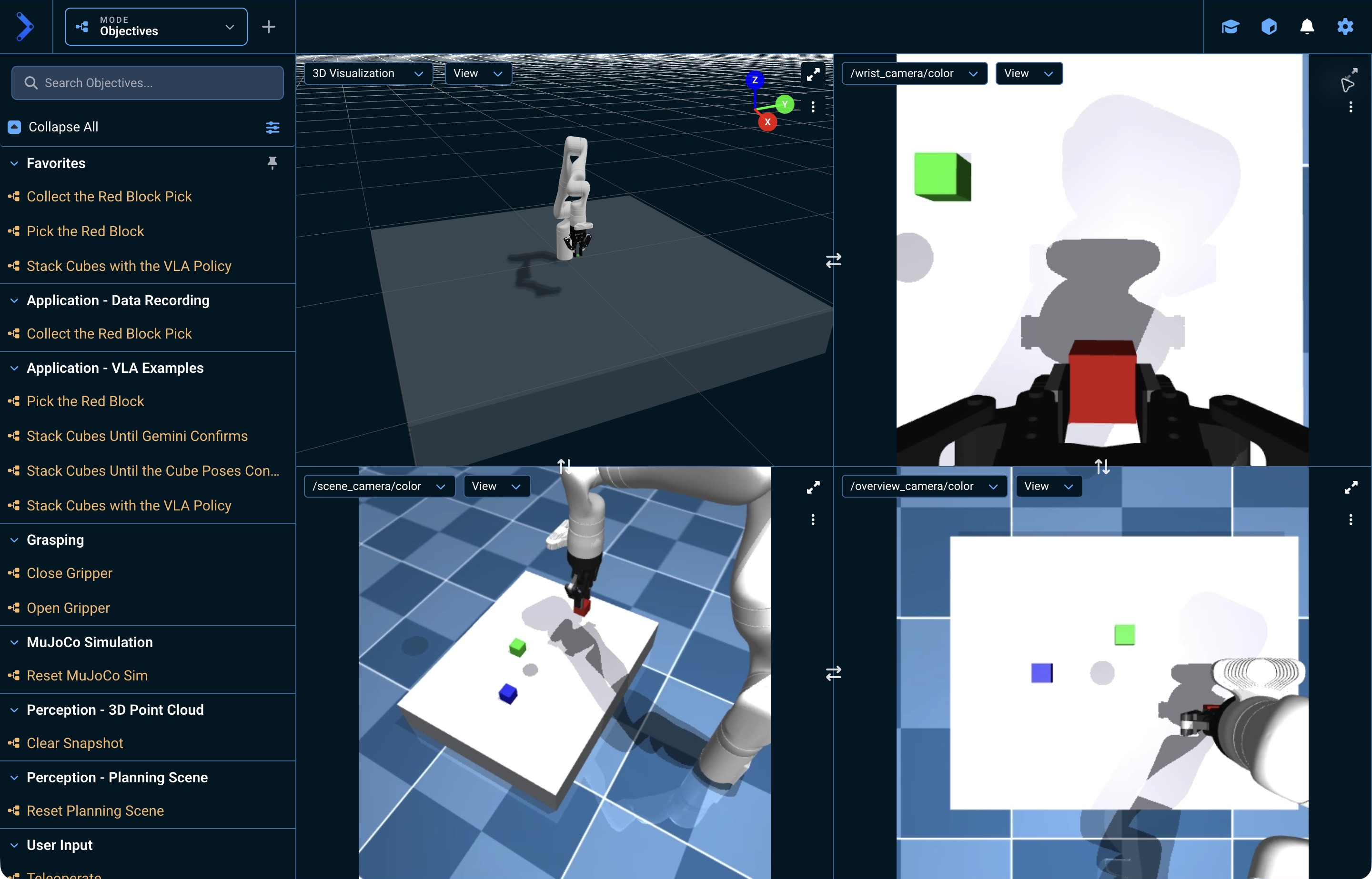The image size is (1372, 879).
Task: Collapse Application - Data Recording section
Action: pyautogui.click(x=14, y=300)
